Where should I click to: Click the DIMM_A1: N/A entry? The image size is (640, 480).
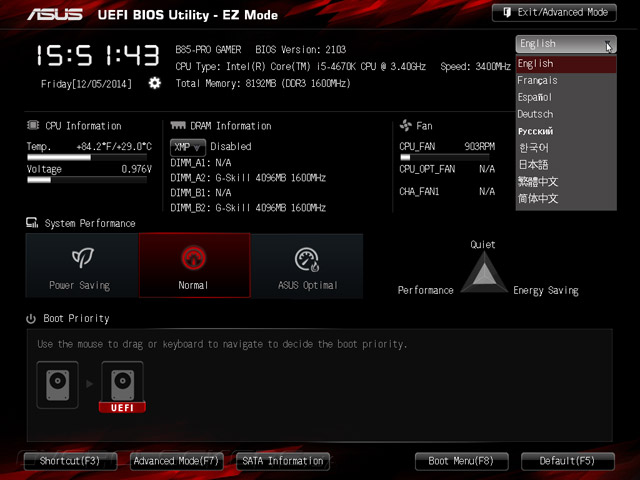(201, 163)
